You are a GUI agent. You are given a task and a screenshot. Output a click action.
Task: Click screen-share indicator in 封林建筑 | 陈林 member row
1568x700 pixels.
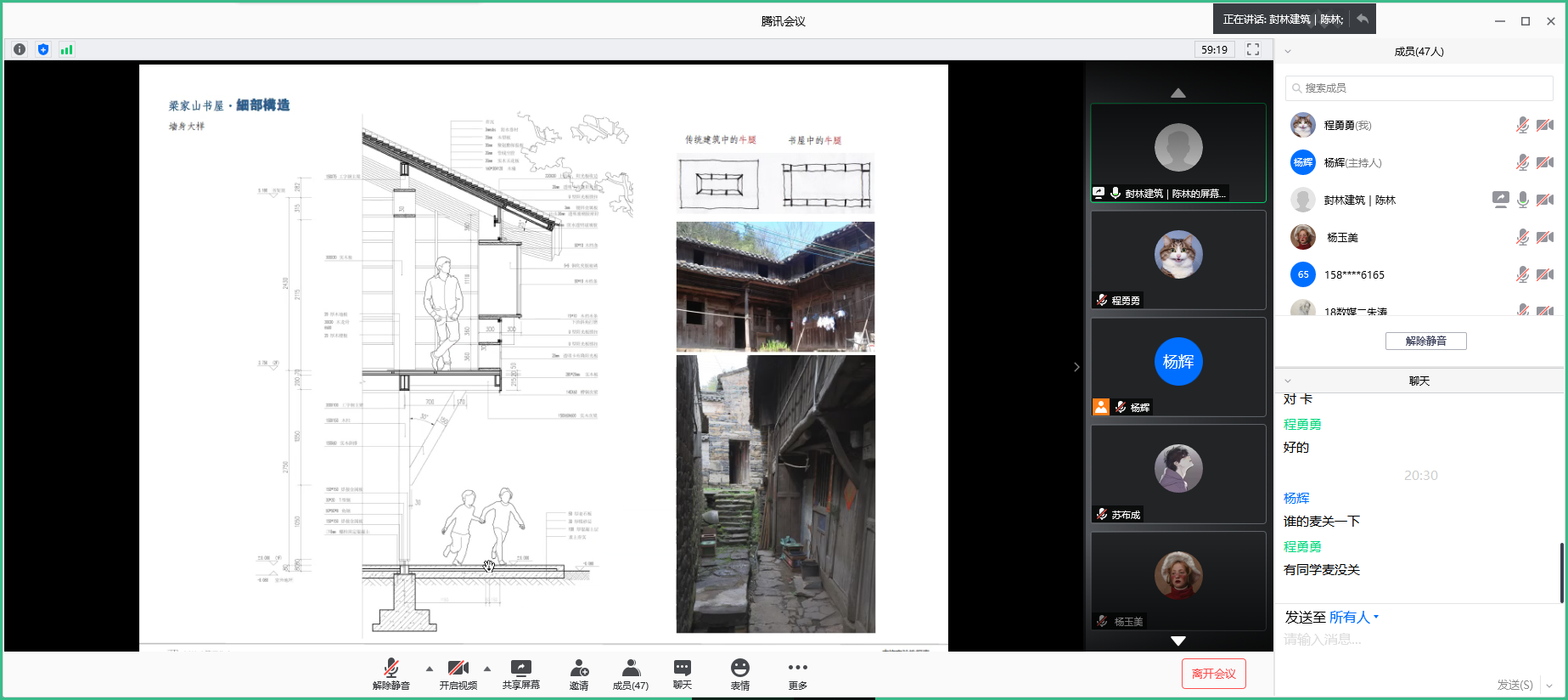[x=1501, y=200]
